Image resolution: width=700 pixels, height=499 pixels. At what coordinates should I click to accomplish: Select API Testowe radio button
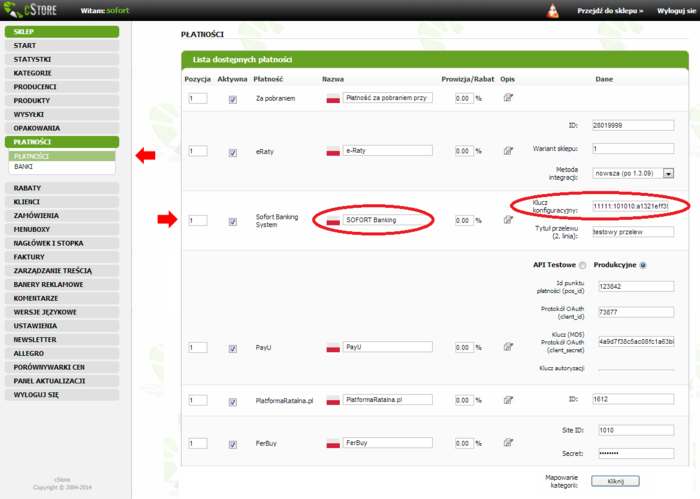pos(582,265)
